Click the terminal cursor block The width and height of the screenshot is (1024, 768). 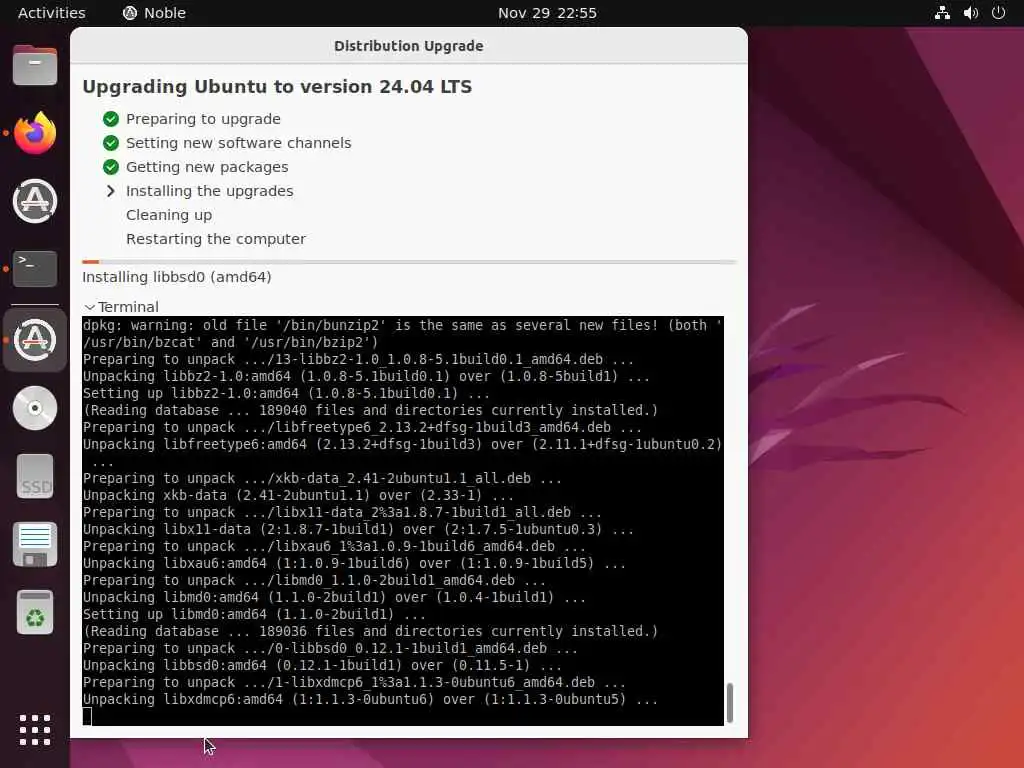click(x=88, y=716)
